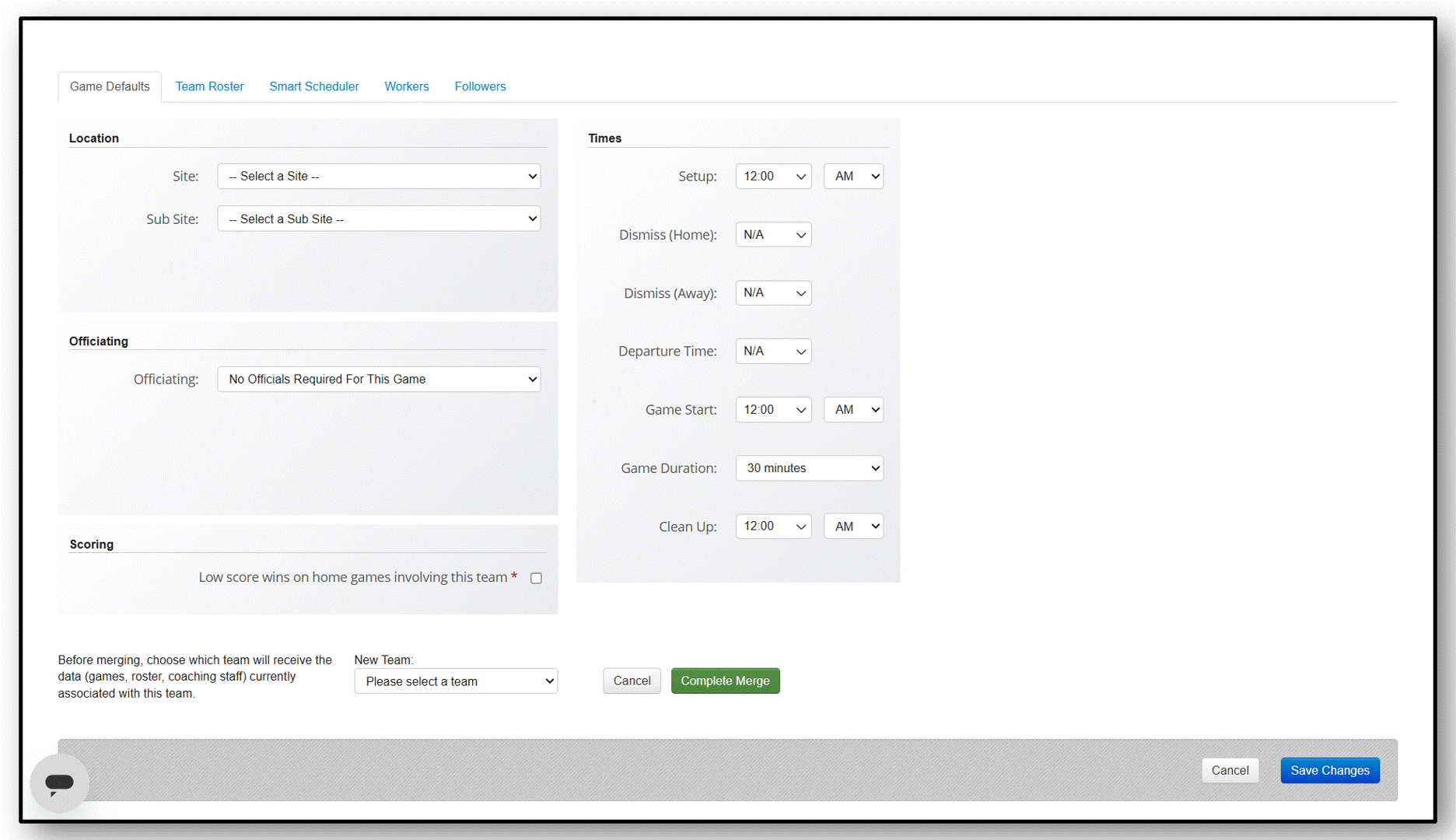This screenshot has width=1456, height=840.
Task: Open the Site dropdown
Action: click(x=379, y=177)
